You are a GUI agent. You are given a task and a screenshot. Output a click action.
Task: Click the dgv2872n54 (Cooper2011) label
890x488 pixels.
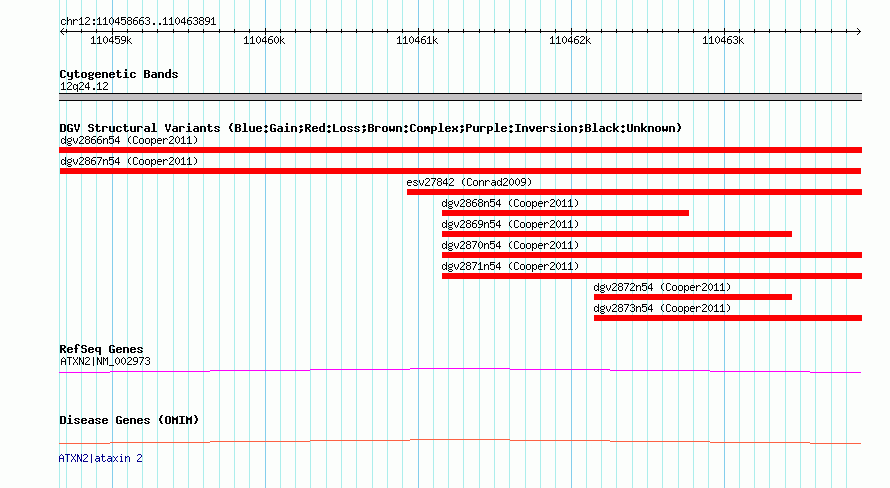point(662,287)
